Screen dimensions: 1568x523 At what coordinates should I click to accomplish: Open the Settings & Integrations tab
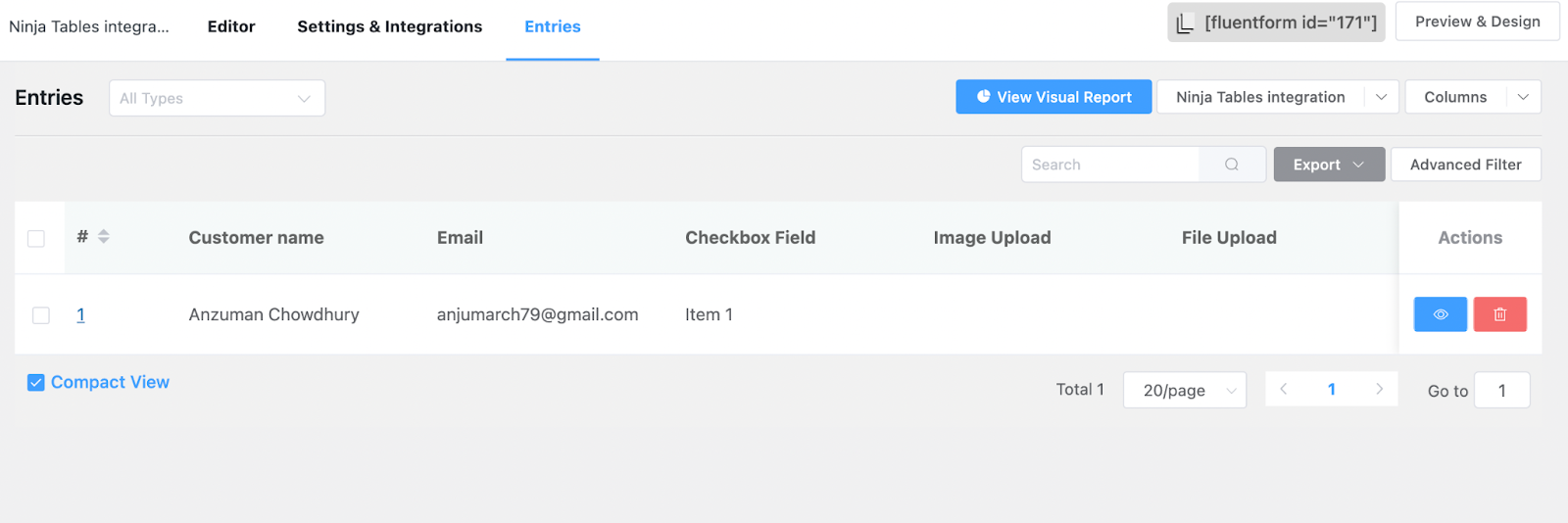pyautogui.click(x=390, y=26)
